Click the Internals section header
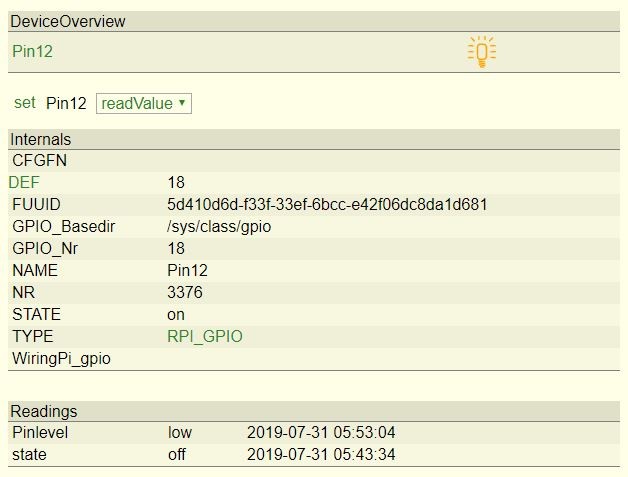This screenshot has height=477, width=628. click(40, 139)
